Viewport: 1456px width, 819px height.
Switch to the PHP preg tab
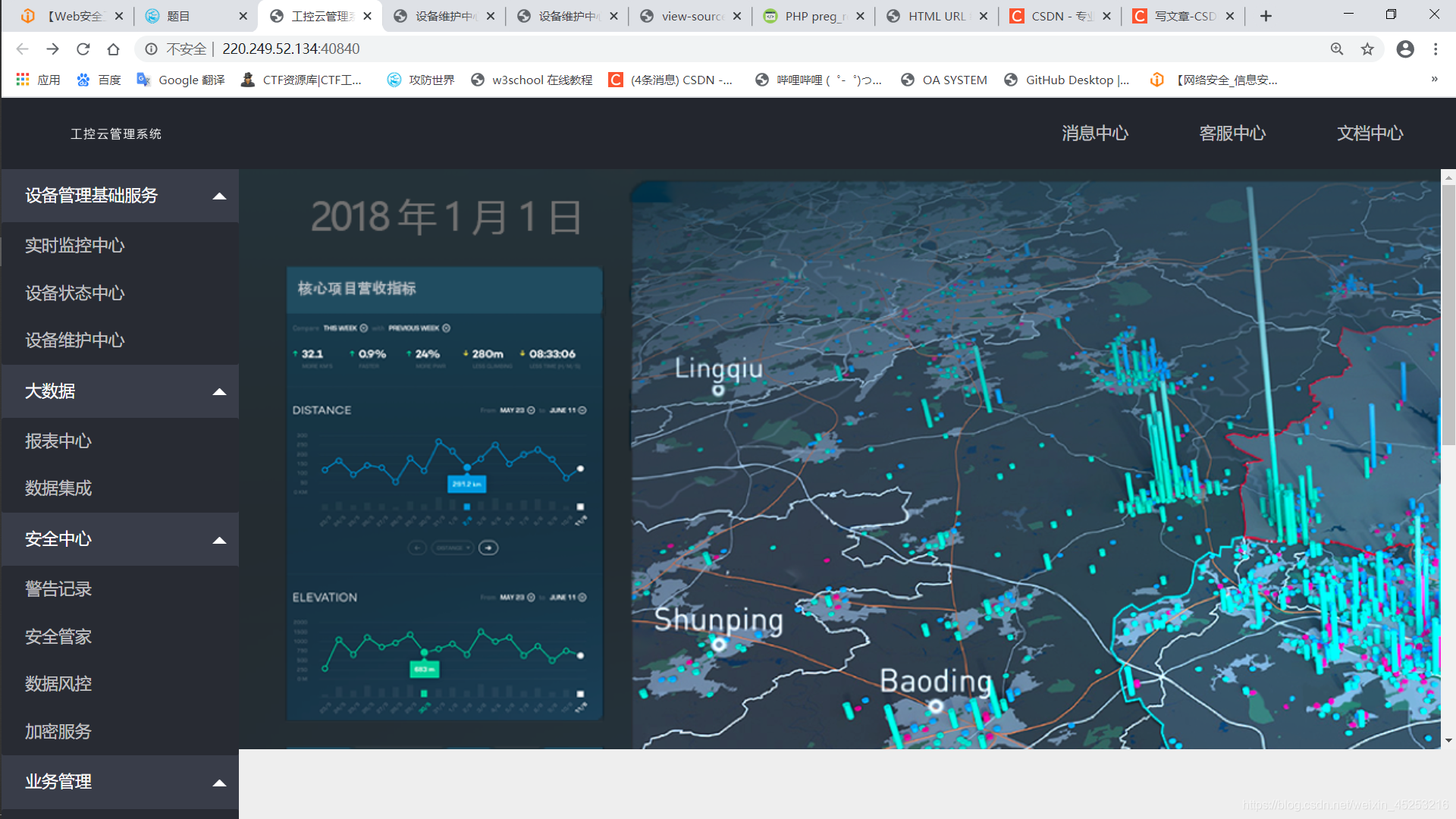[812, 16]
